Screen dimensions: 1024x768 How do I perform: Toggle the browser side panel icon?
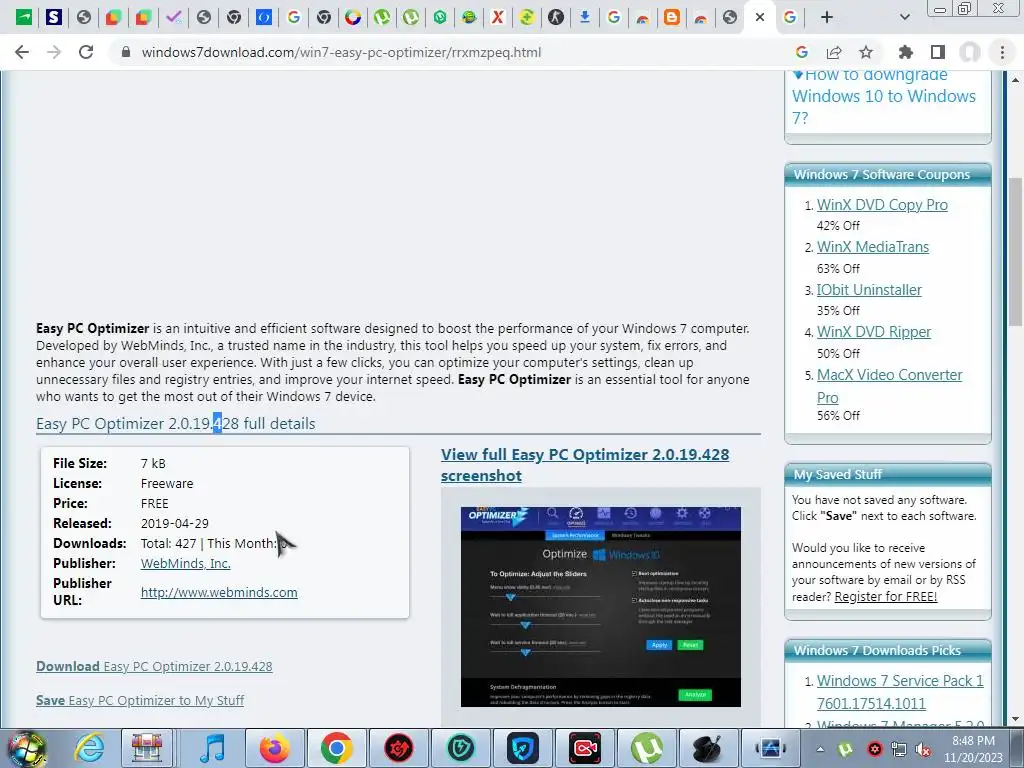(938, 52)
